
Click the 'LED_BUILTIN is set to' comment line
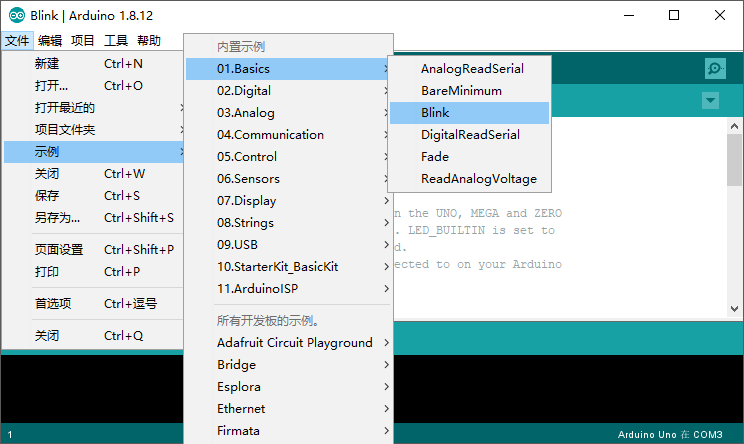(474, 231)
